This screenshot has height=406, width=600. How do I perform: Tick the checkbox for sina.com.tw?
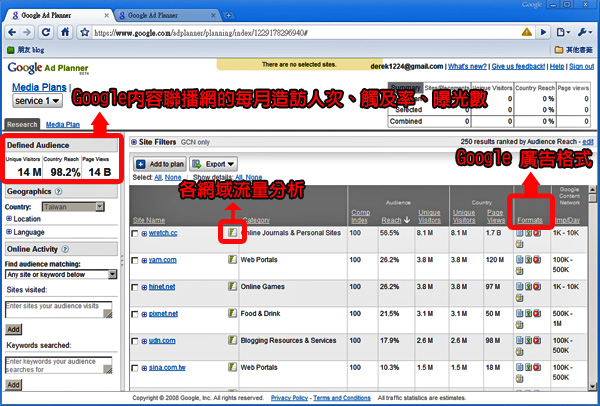pos(135,368)
